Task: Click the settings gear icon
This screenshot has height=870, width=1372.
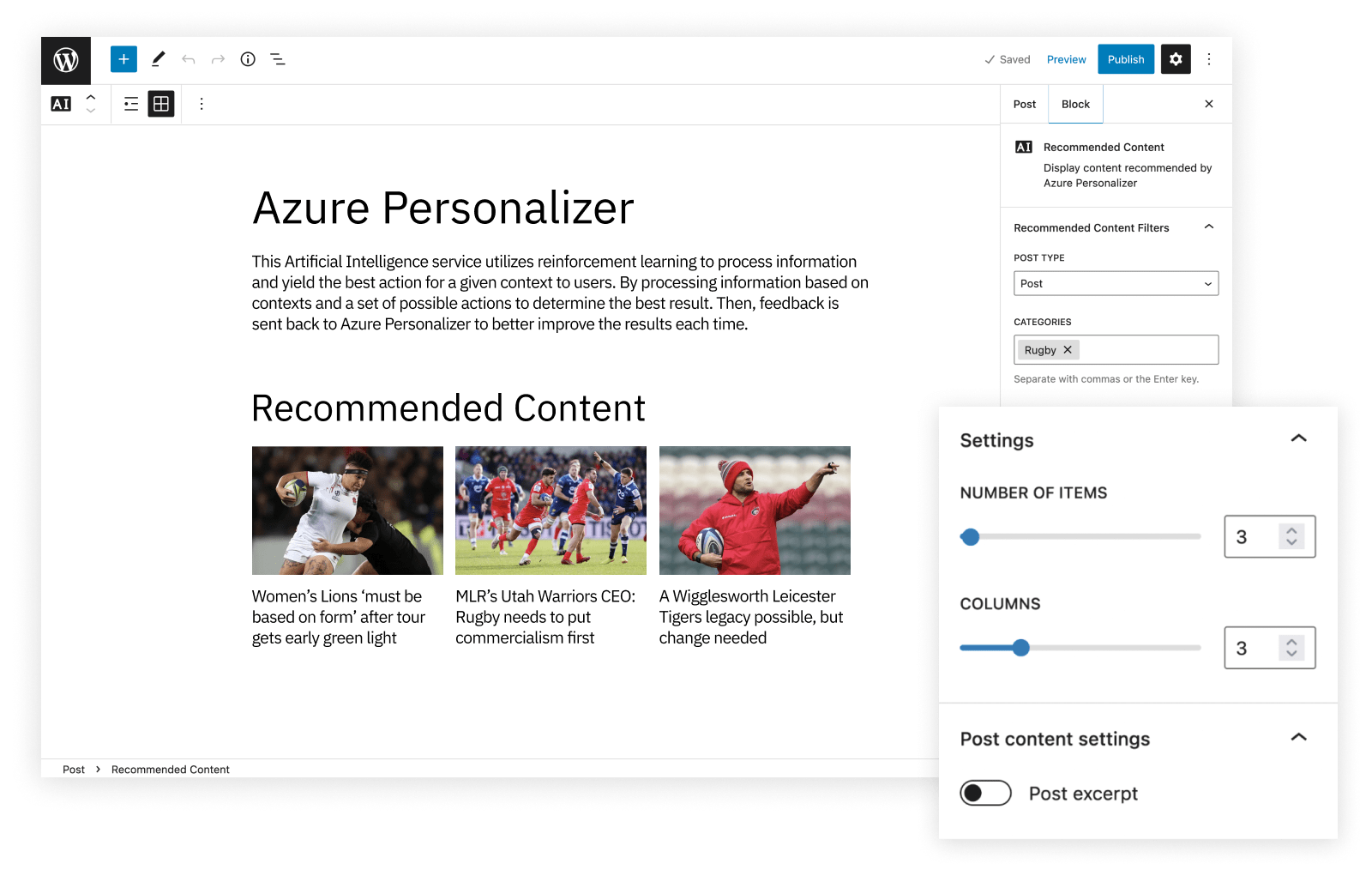Action: pyautogui.click(x=1176, y=59)
